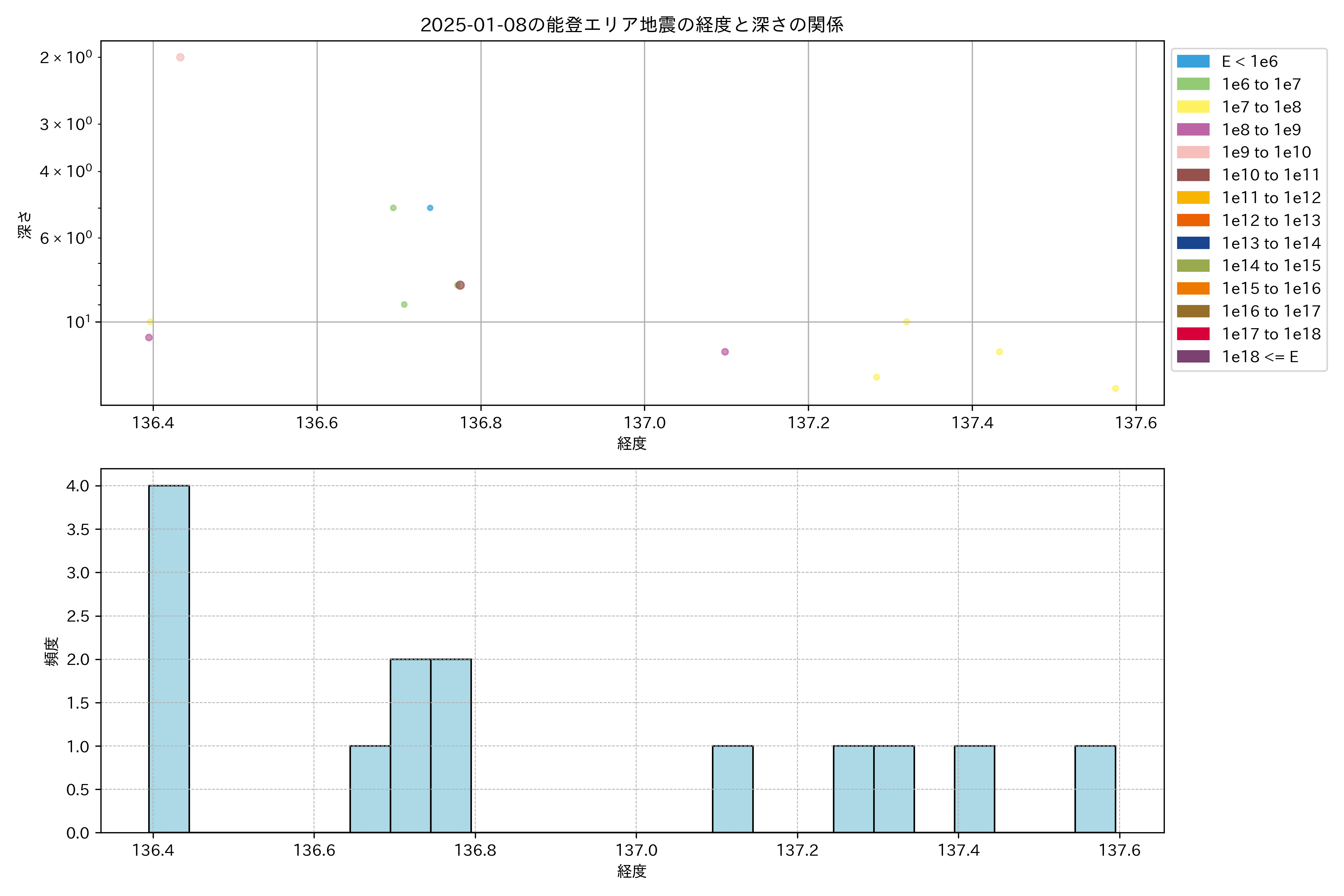Click the tallest histogram bar at frequency 4.0

pyautogui.click(x=169, y=658)
